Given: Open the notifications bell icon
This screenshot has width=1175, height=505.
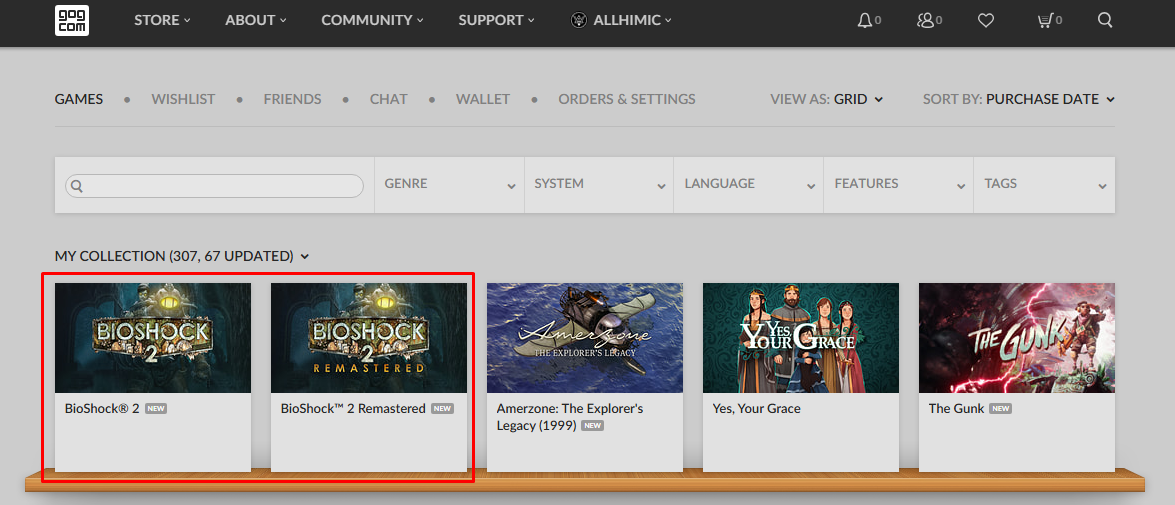Looking at the screenshot, I should tap(865, 20).
